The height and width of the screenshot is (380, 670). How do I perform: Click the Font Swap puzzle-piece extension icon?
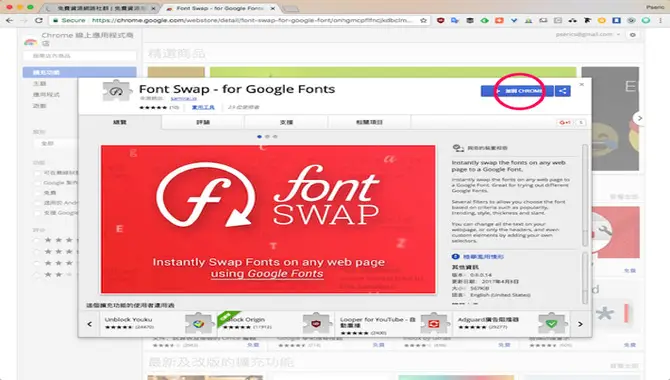pos(116,91)
